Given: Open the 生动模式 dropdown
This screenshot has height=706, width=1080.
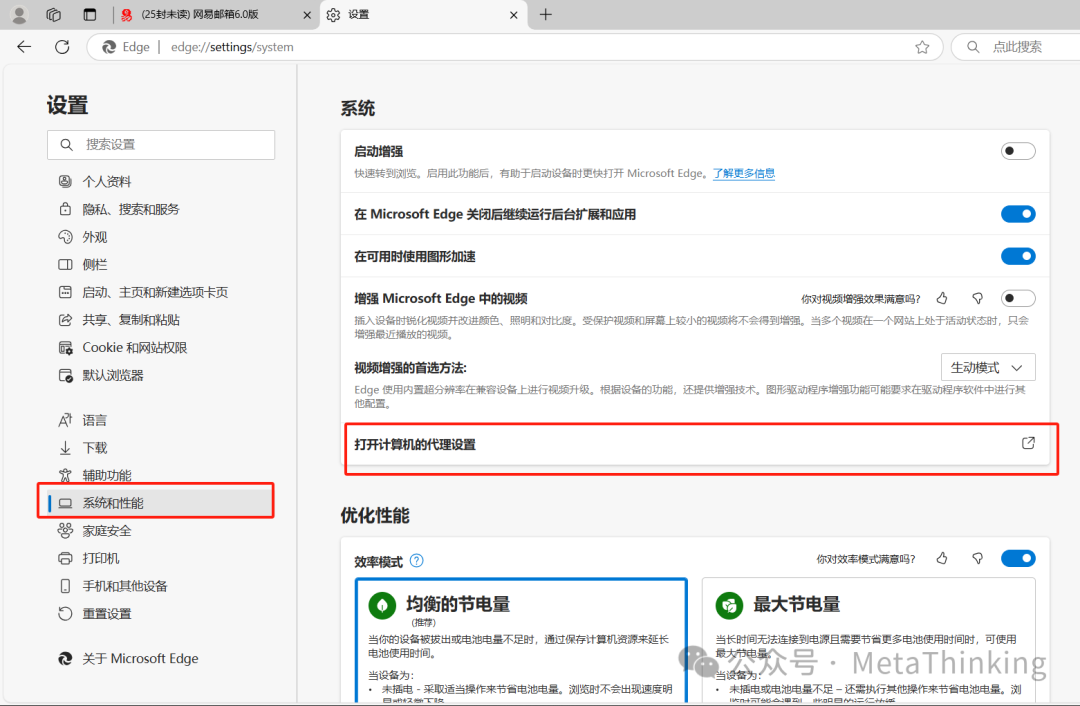Looking at the screenshot, I should pyautogui.click(x=988, y=368).
